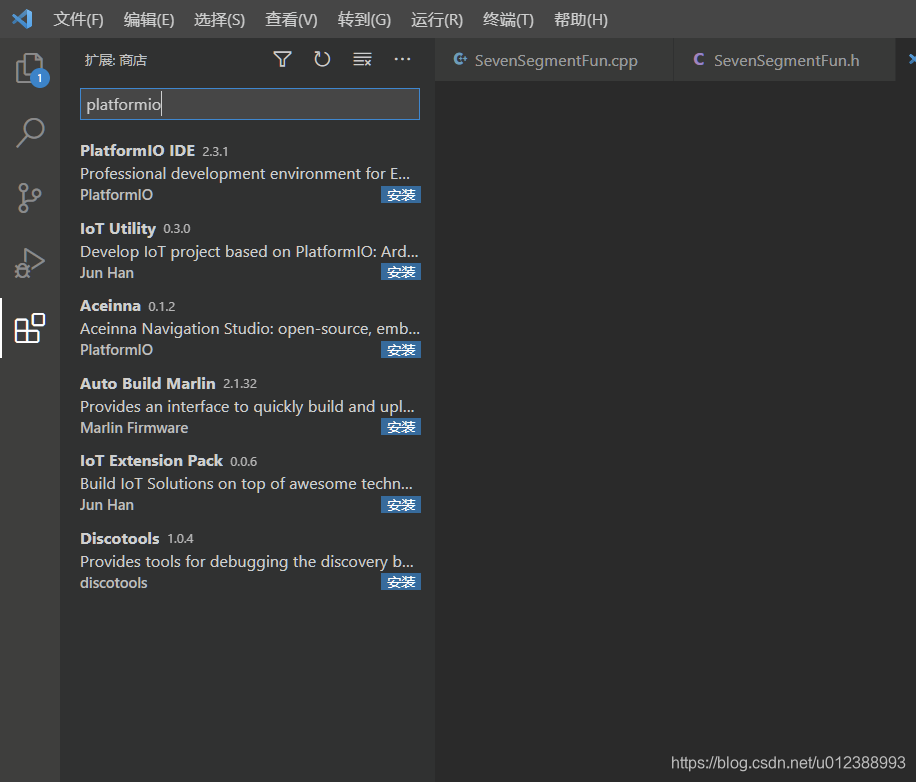The width and height of the screenshot is (916, 782).
Task: Click 'Provides an interface to quickly build' description
Action: [247, 406]
